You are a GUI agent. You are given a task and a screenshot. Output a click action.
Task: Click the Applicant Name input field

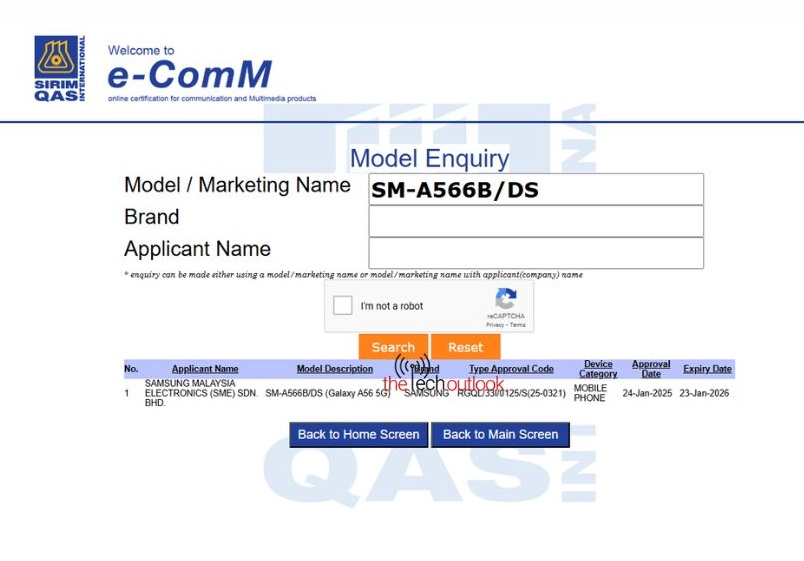536,253
